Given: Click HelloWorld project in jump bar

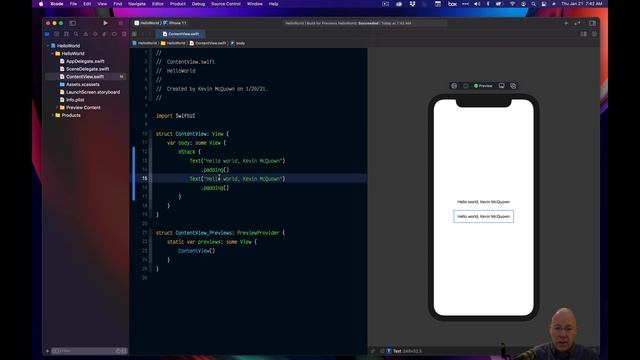Looking at the screenshot, I should pyautogui.click(x=145, y=43).
